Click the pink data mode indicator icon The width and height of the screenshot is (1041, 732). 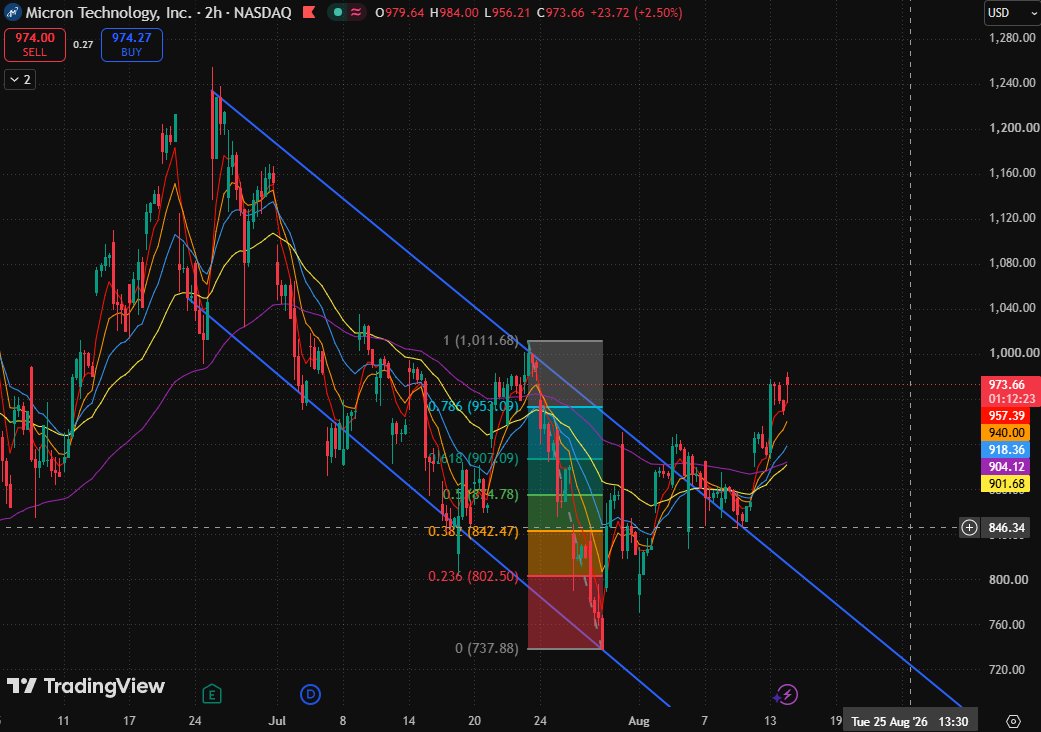[357, 12]
